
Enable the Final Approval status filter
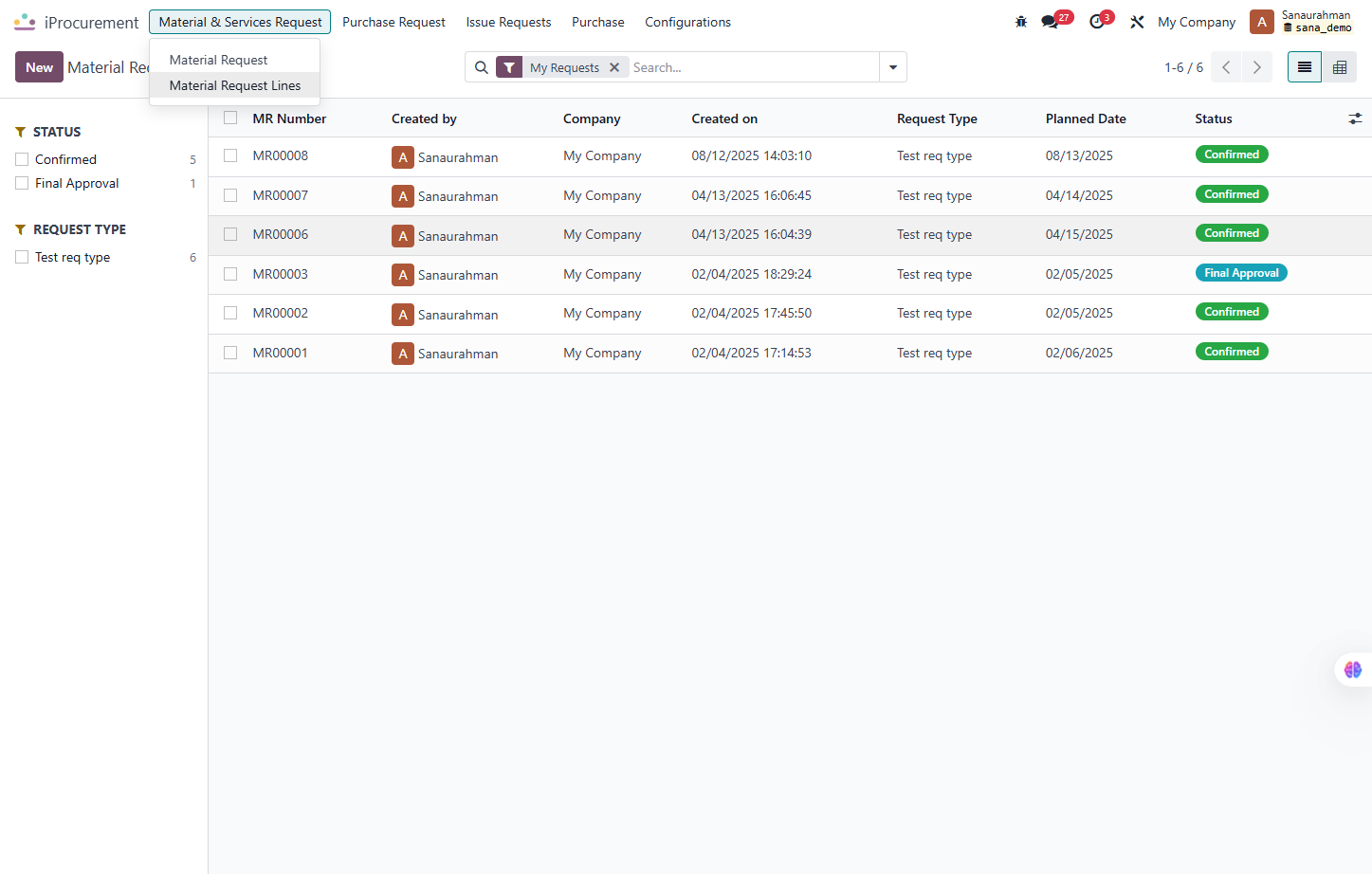click(x=22, y=183)
